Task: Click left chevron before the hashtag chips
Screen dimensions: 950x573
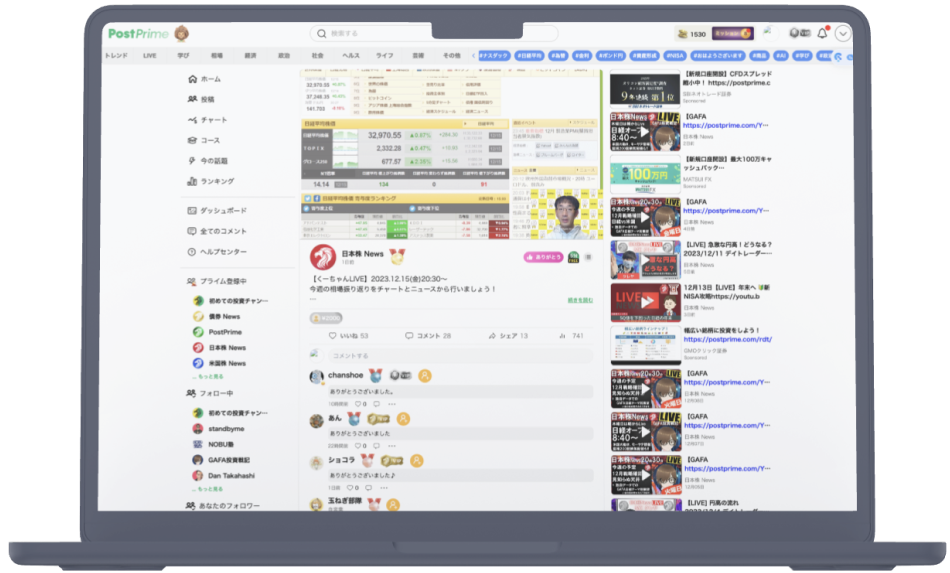Action: click(473, 55)
